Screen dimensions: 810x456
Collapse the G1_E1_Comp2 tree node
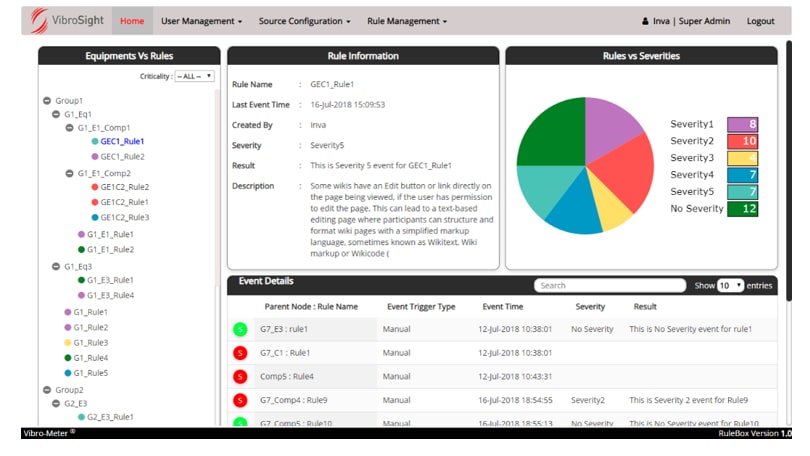(69, 173)
